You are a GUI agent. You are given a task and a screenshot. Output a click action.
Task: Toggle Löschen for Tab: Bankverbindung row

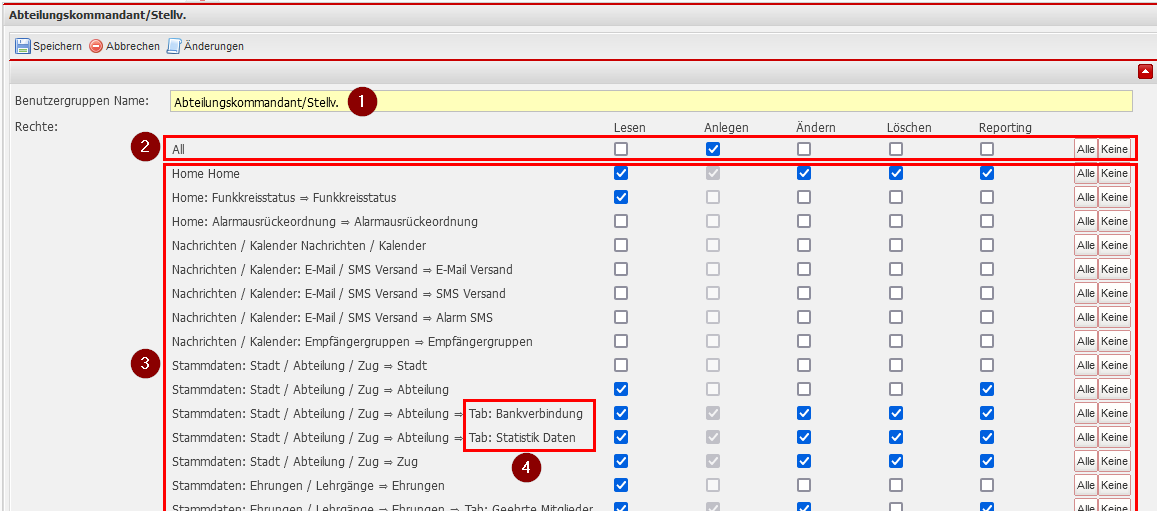(896, 413)
